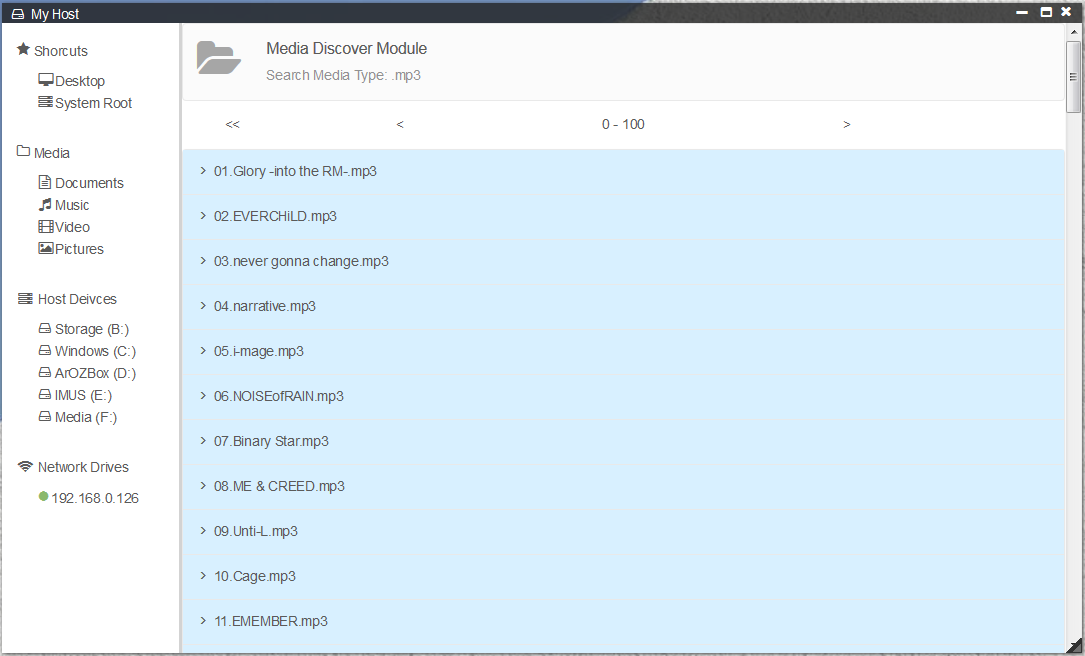Click the Pictures image icon

pyautogui.click(x=45, y=248)
